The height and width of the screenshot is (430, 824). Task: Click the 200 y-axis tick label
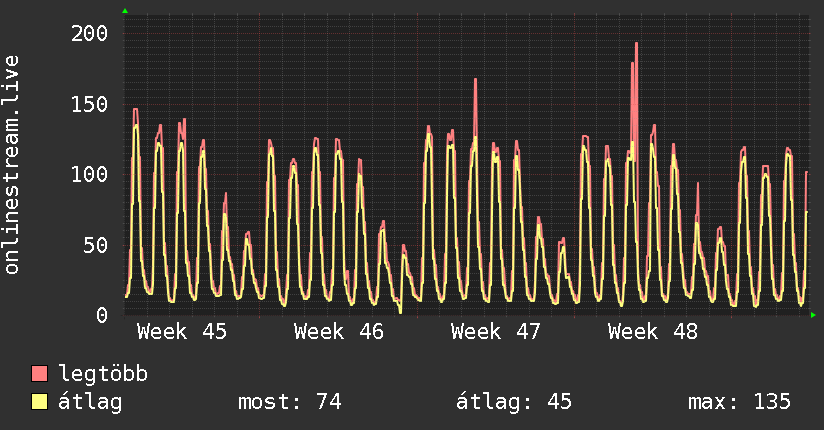[x=89, y=34]
